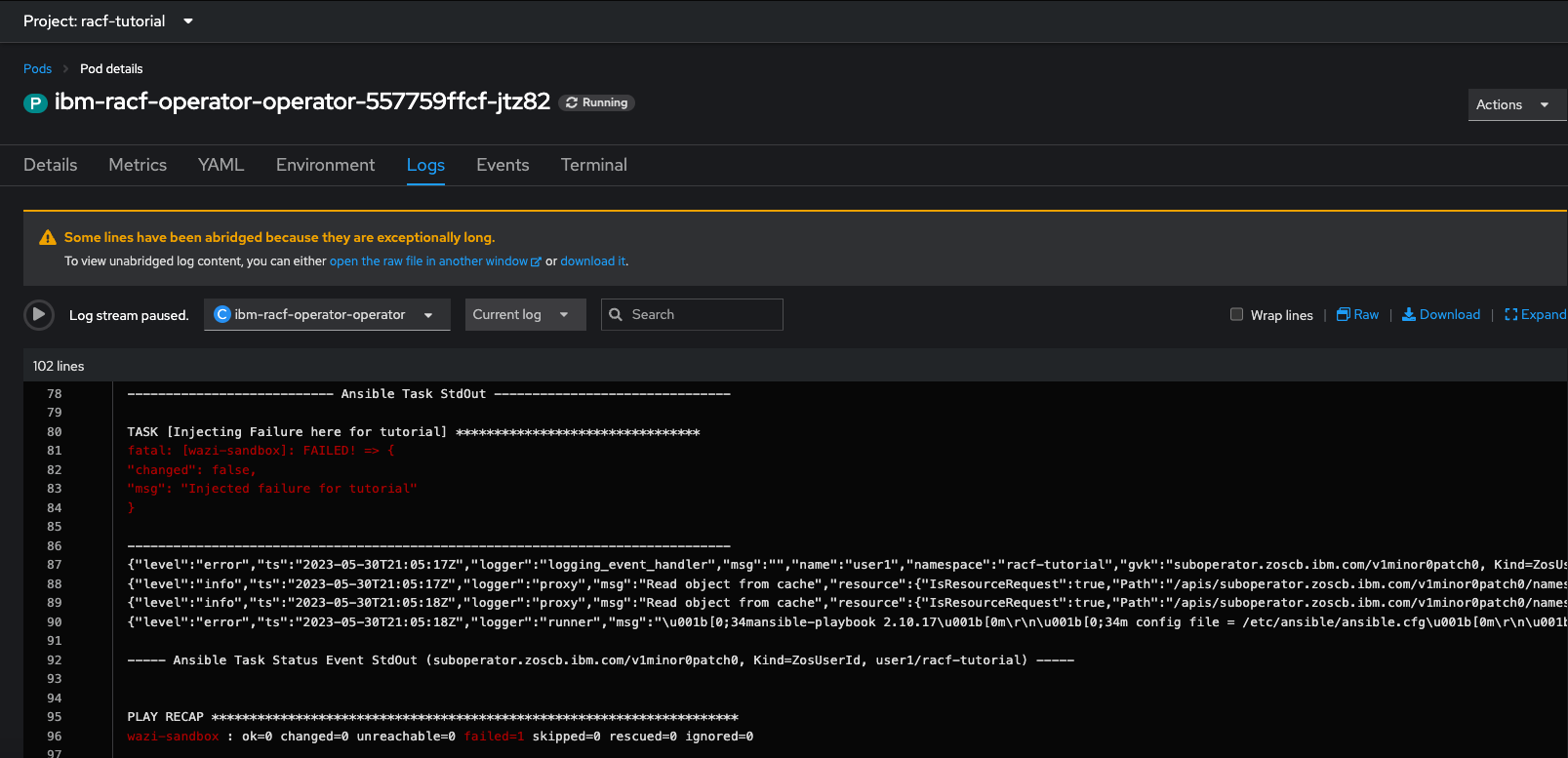The height and width of the screenshot is (758, 1568).
Task: Click the Expand link text
Action: tap(1544, 314)
